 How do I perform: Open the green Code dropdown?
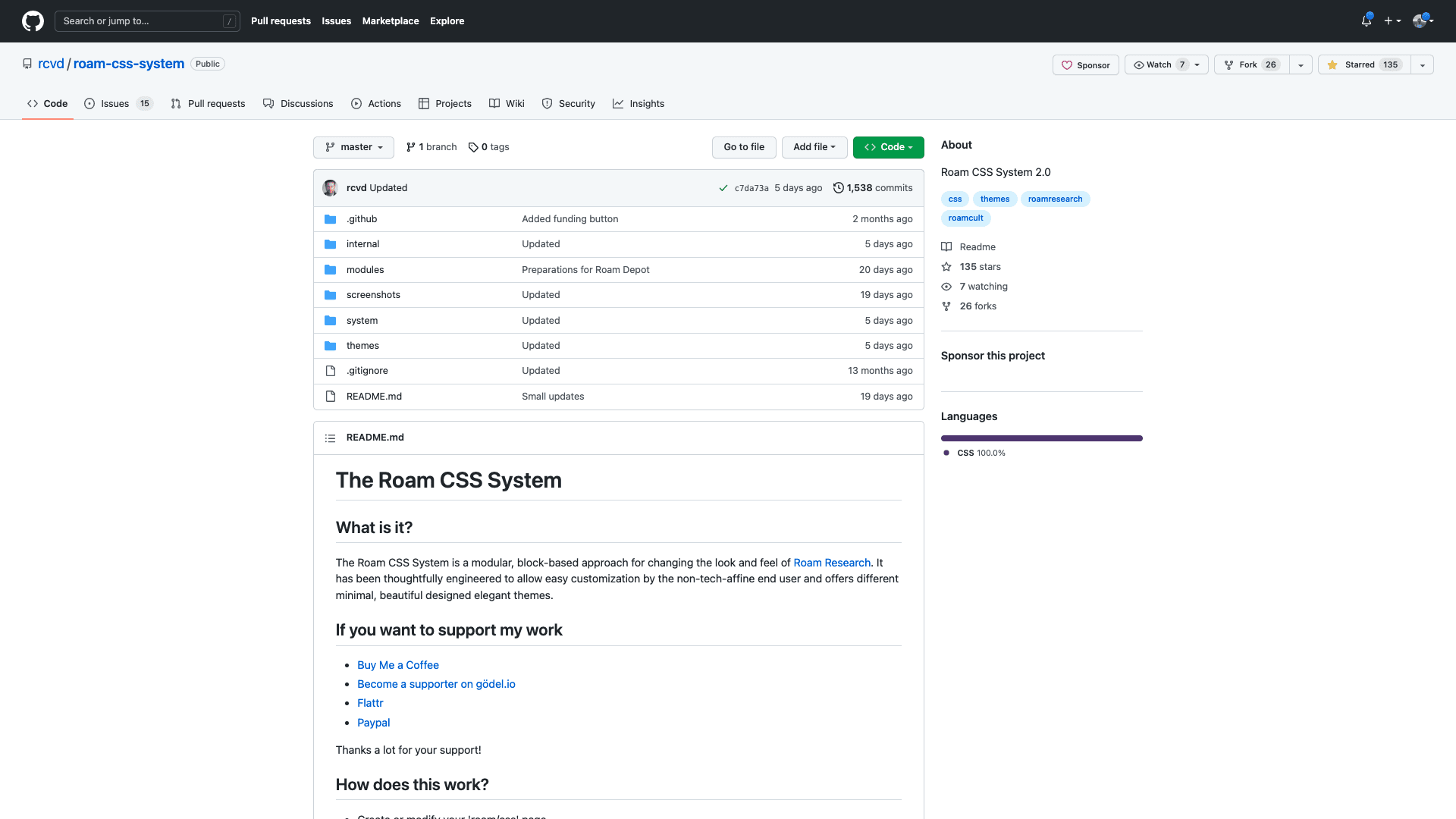click(889, 147)
